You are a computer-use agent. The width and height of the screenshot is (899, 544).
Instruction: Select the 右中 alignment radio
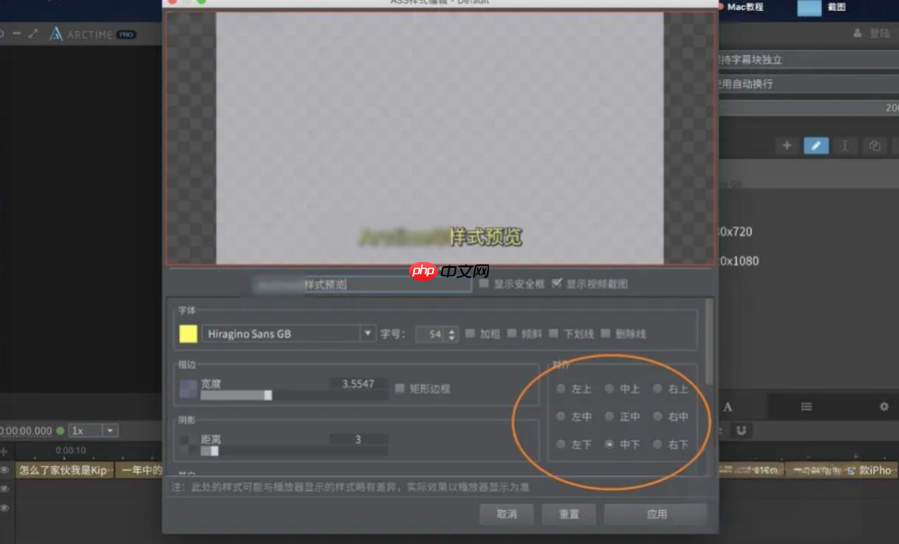(x=658, y=416)
